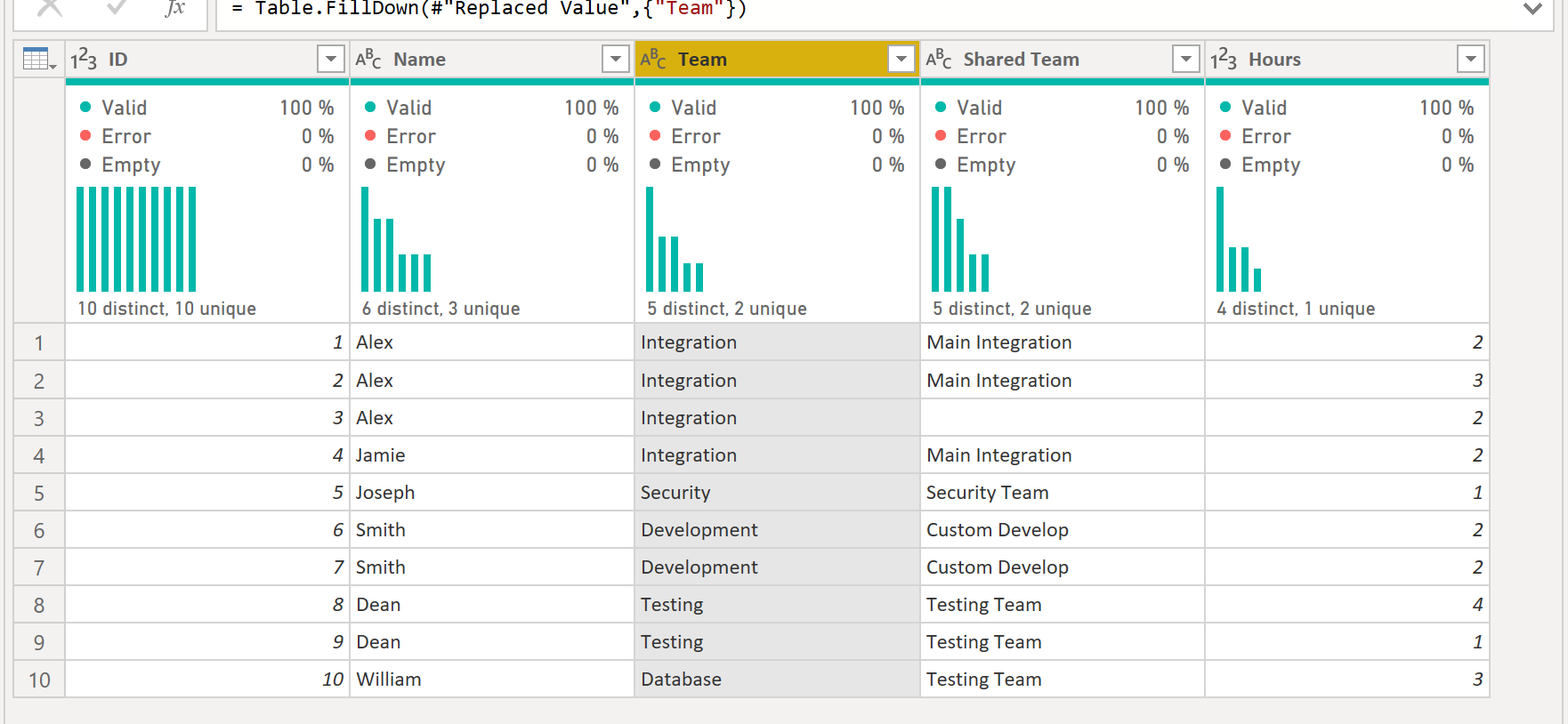Click the Development team cell in row 7

pyautogui.click(x=777, y=567)
